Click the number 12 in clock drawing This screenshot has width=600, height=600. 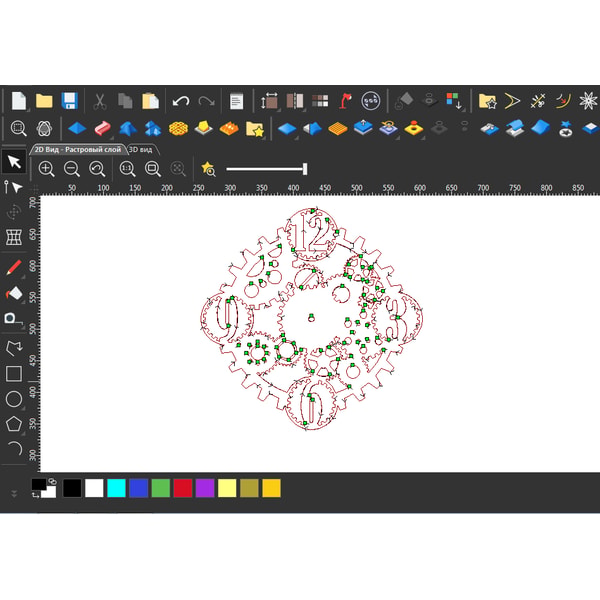(313, 234)
